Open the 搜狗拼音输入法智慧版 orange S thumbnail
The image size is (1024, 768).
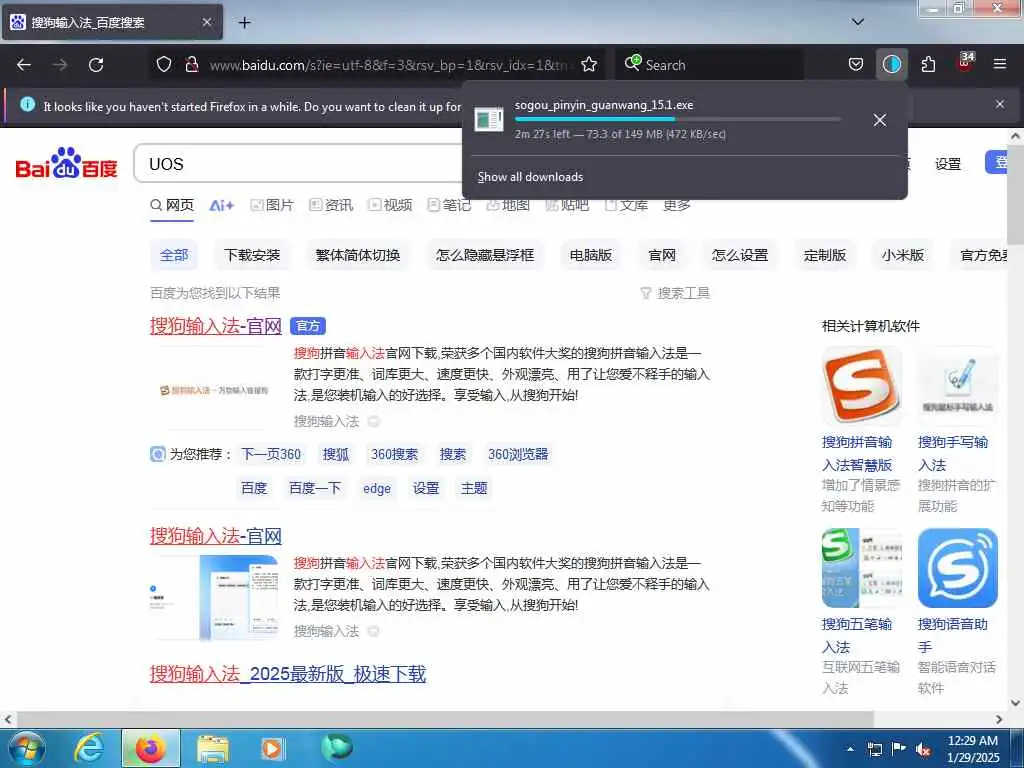point(862,386)
